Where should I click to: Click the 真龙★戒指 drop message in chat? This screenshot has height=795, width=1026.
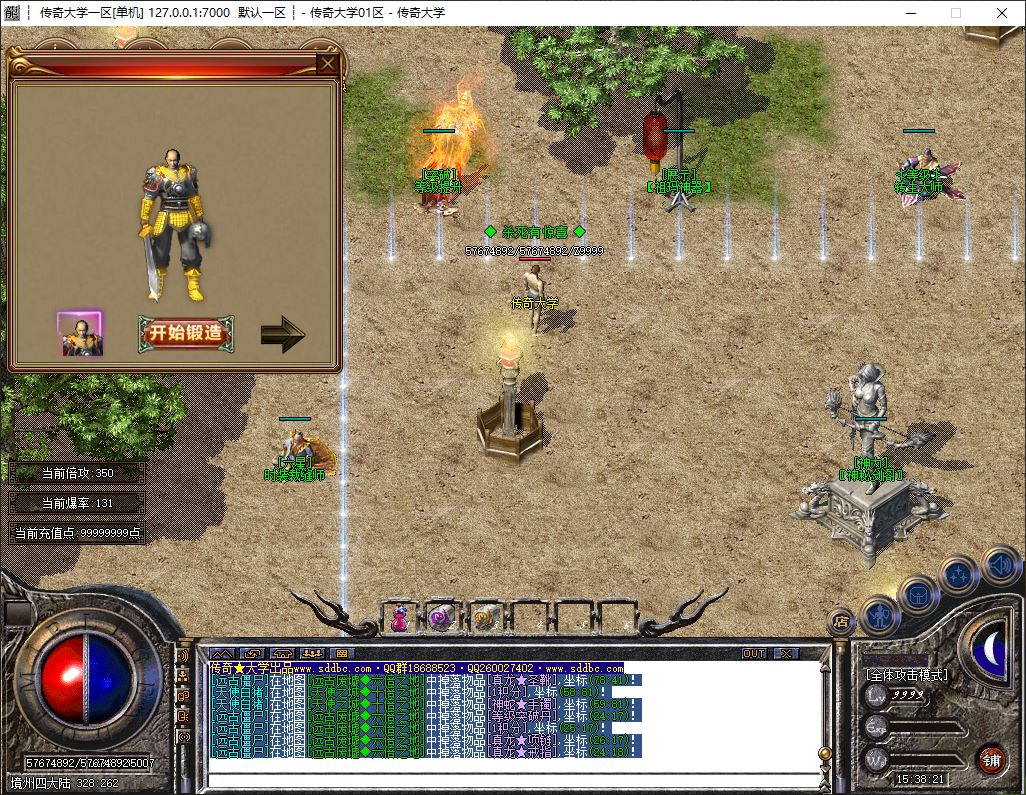coord(425,752)
